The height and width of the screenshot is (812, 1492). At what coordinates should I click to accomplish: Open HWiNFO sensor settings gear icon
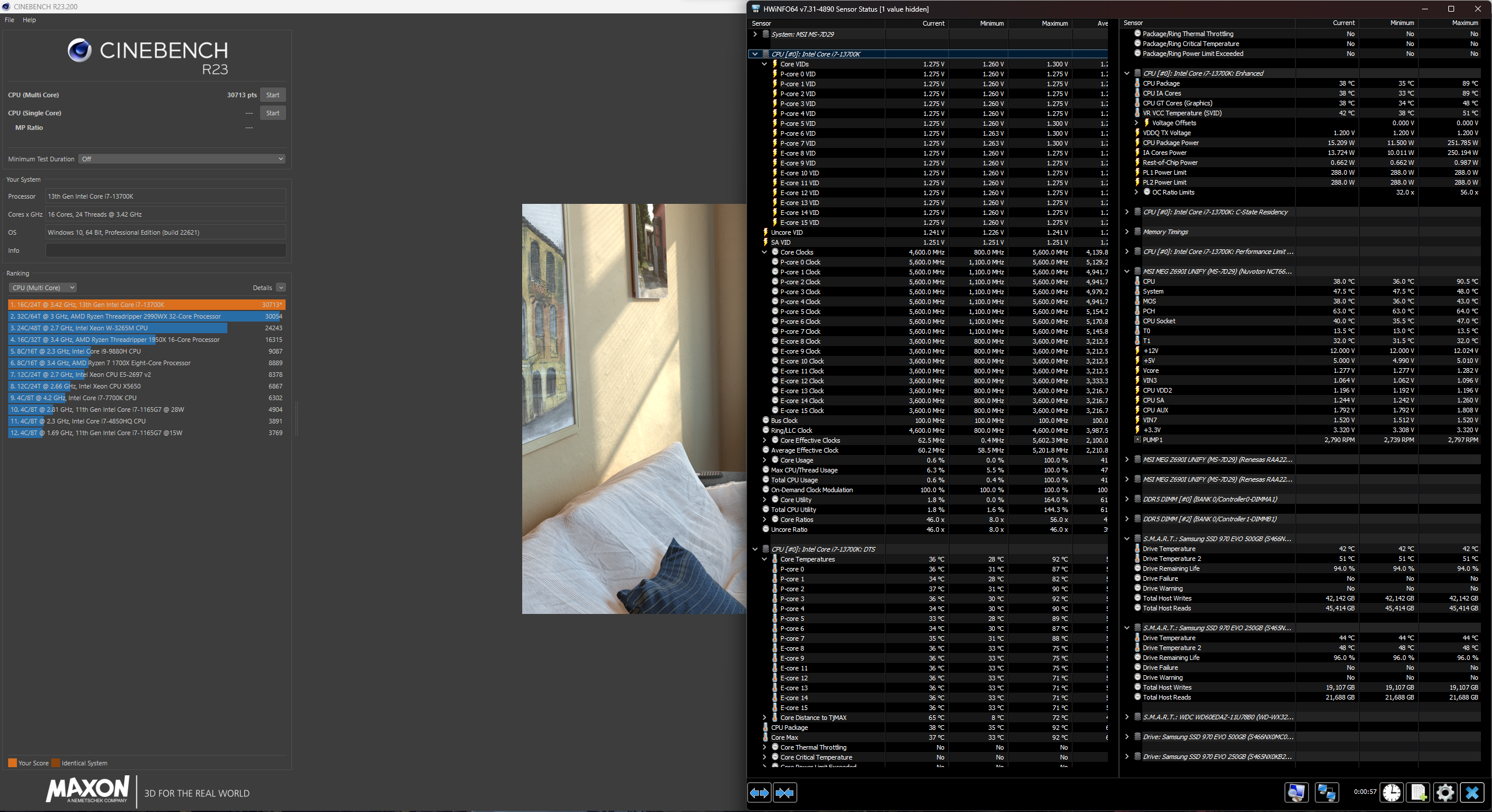tap(1445, 793)
